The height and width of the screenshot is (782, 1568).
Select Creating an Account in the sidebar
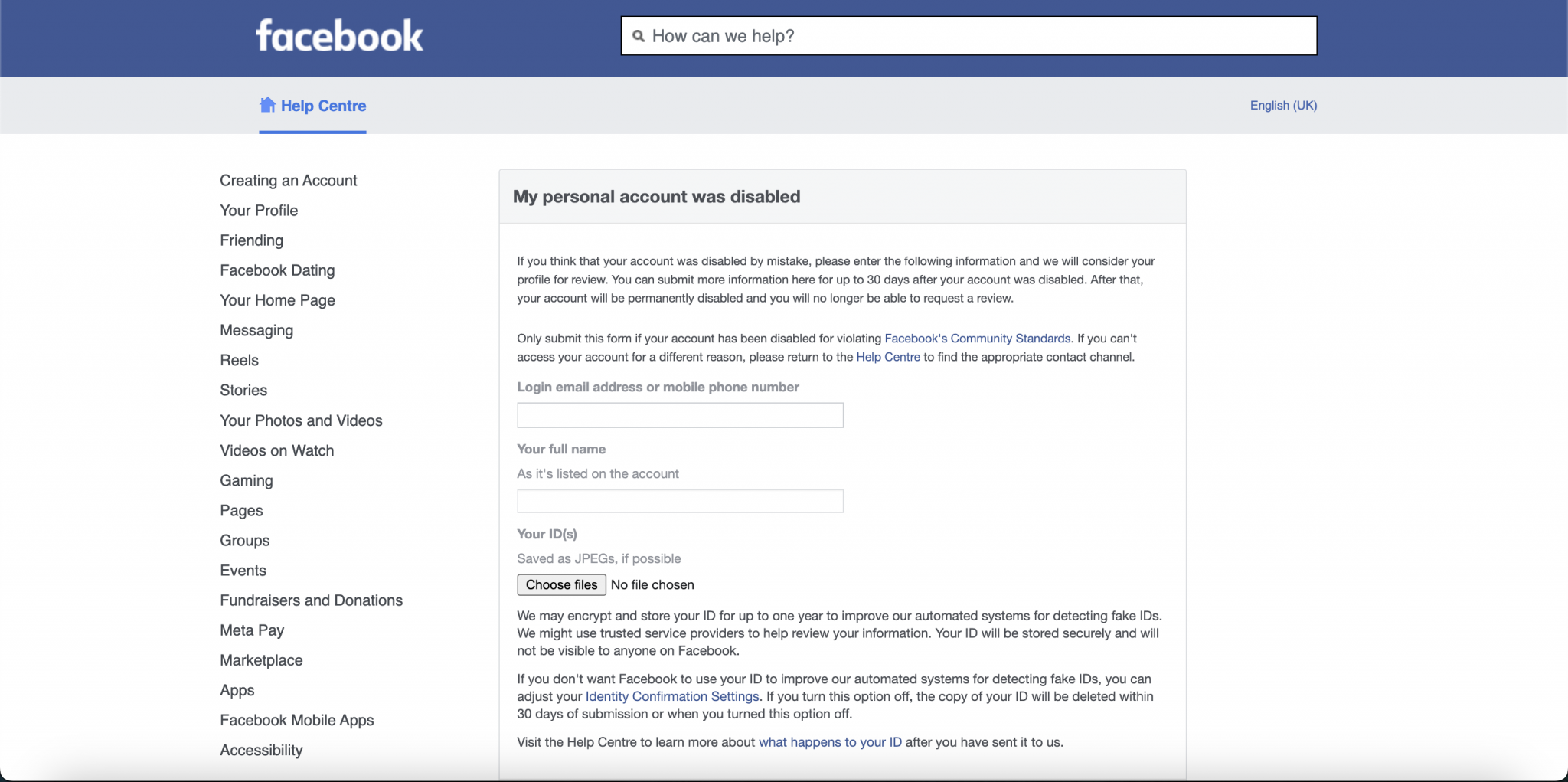pyautogui.click(x=288, y=181)
